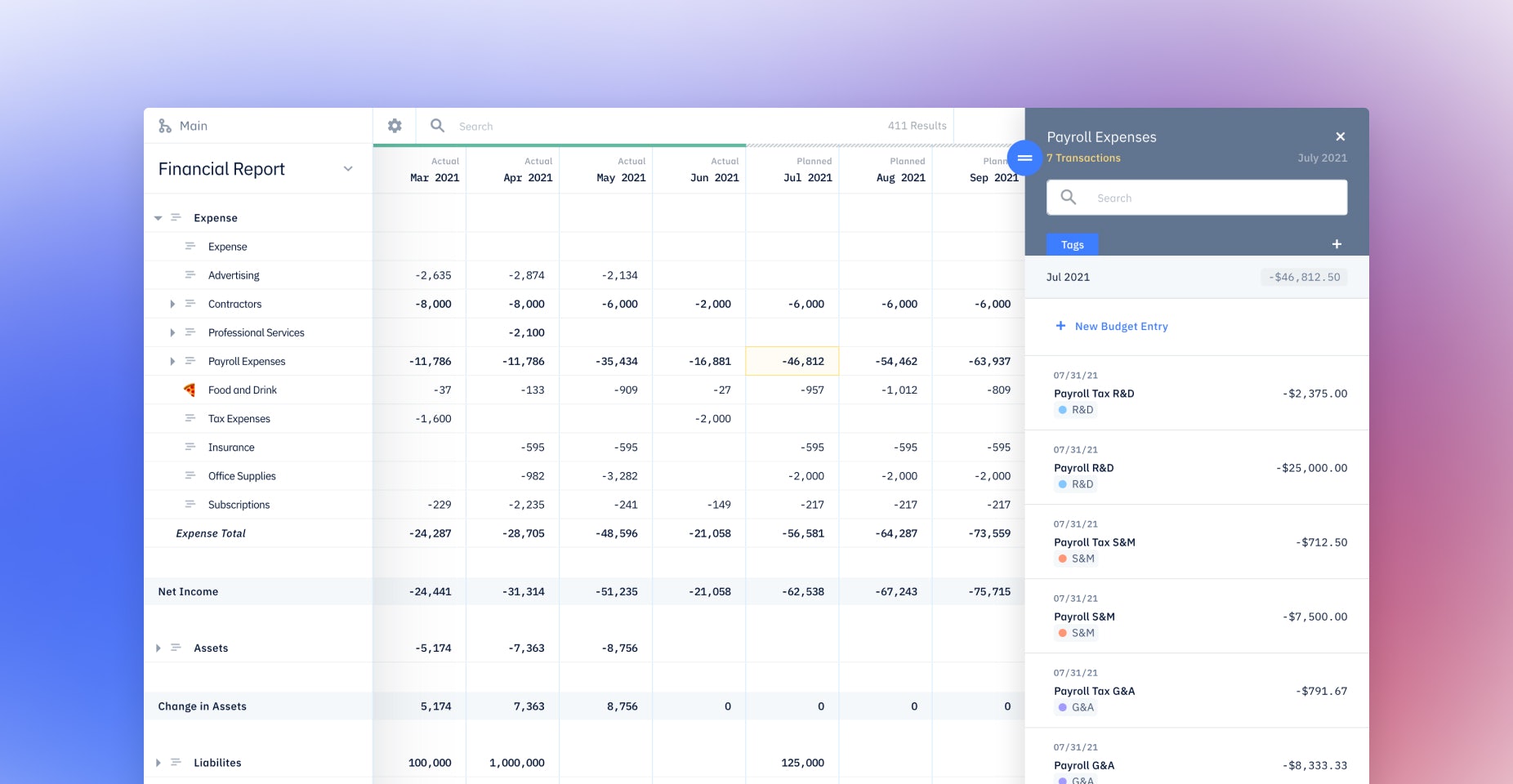1513x784 pixels.
Task: Open the Payroll R&D transaction
Action: click(x=1197, y=467)
